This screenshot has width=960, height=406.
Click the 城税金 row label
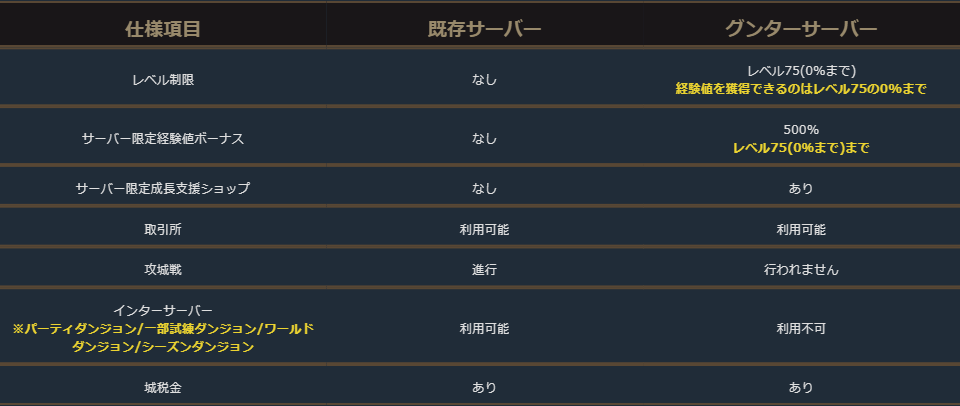(163, 387)
